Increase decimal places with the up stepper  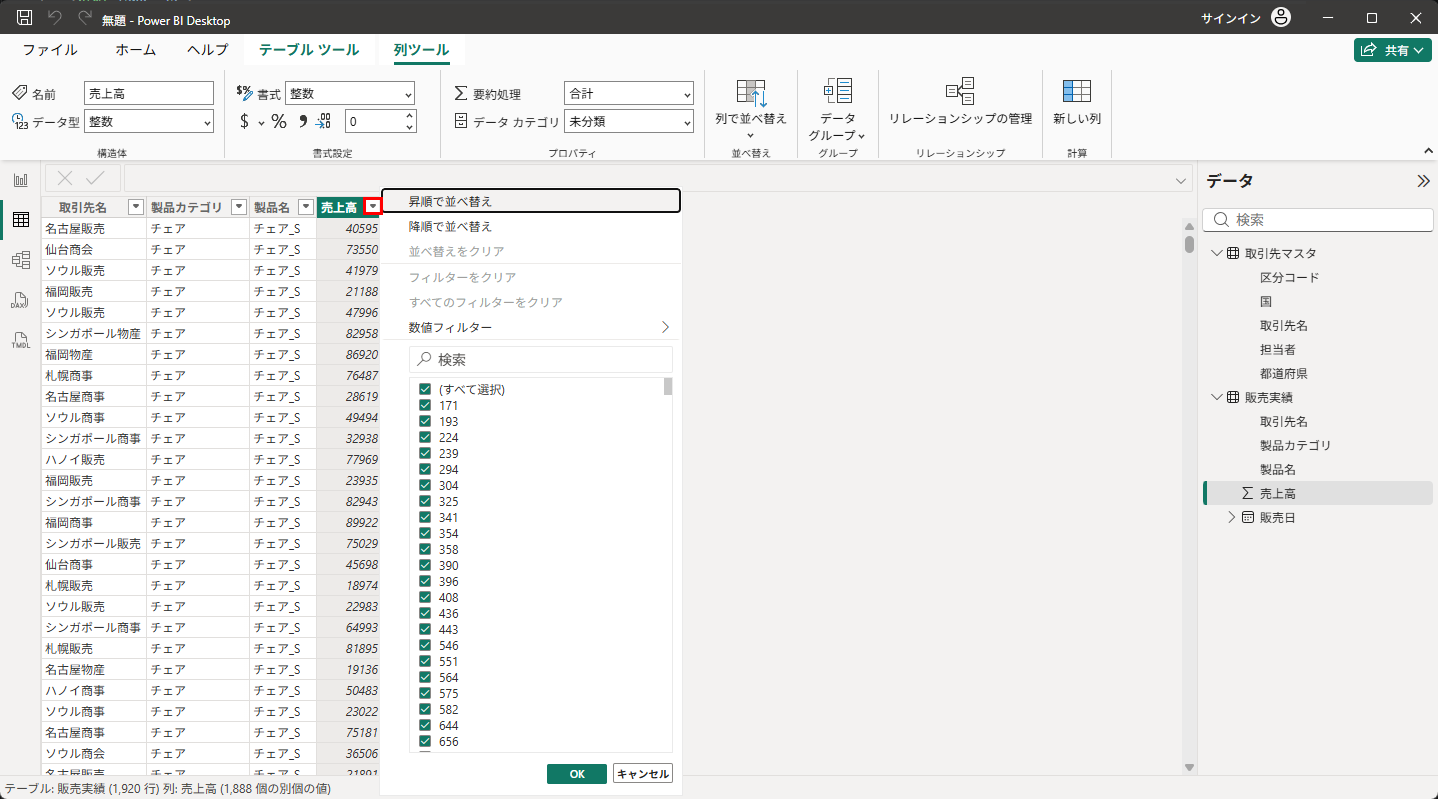click(x=409, y=115)
